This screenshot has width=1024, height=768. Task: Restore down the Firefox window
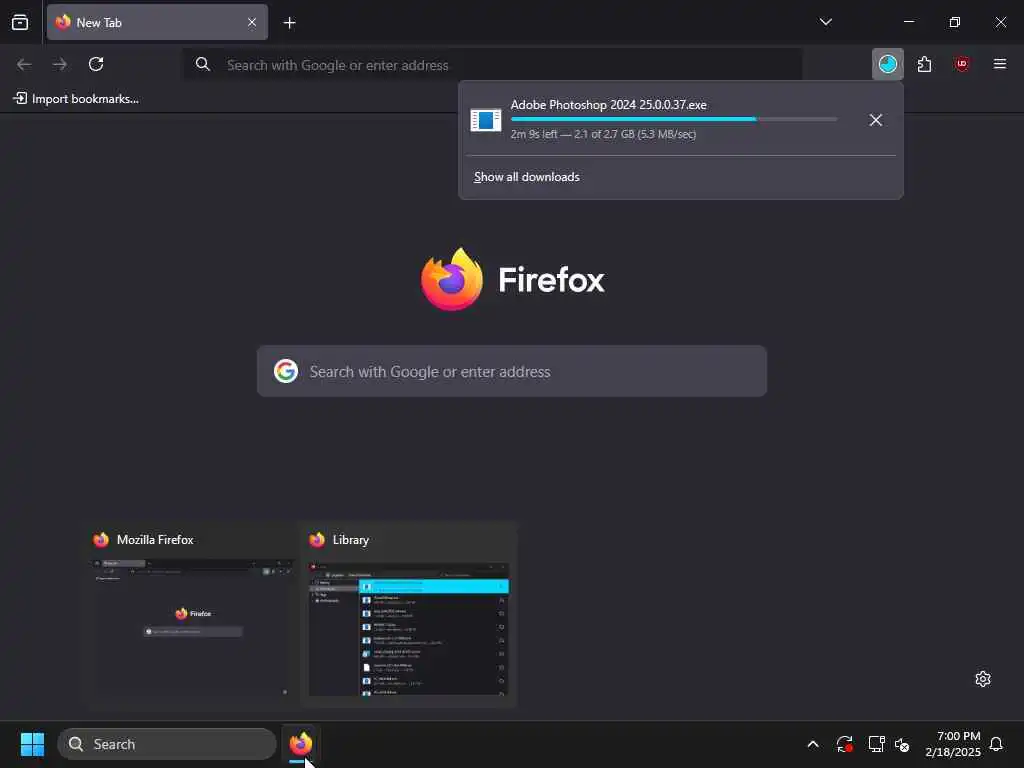coord(954,22)
